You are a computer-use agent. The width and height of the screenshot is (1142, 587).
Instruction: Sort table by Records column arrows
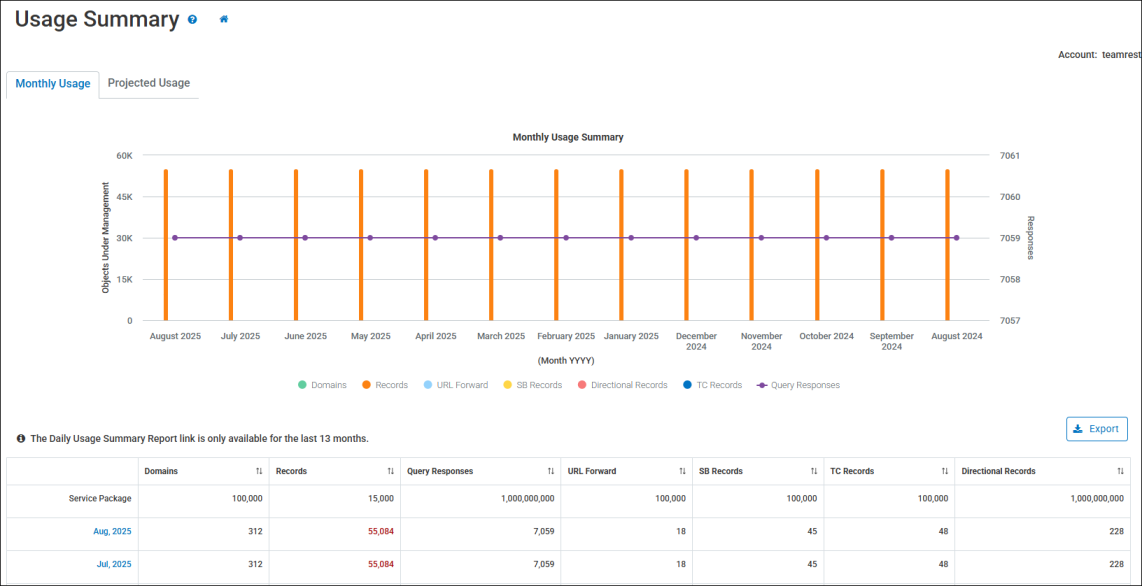(391, 471)
